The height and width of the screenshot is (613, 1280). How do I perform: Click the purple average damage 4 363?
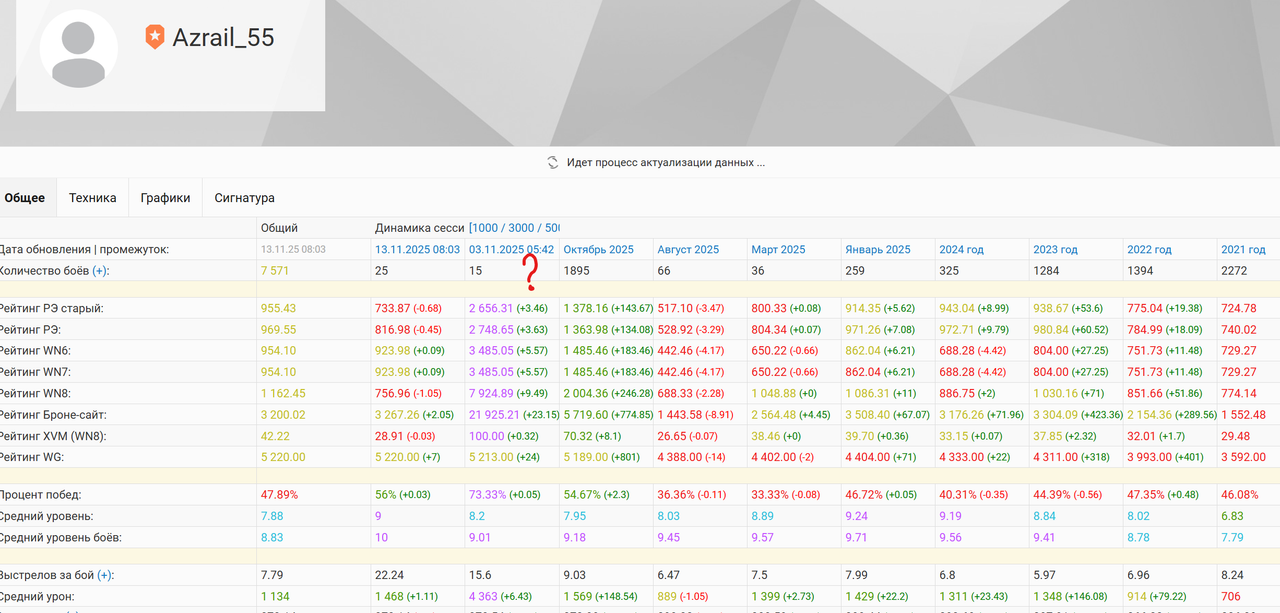(483, 596)
